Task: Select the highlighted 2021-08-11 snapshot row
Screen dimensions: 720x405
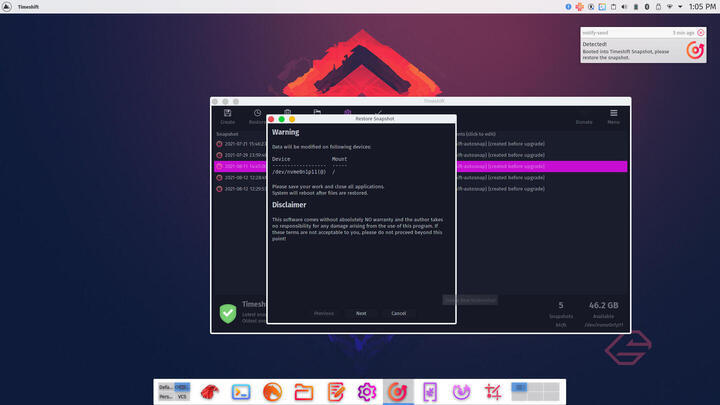Action: [x=420, y=166]
